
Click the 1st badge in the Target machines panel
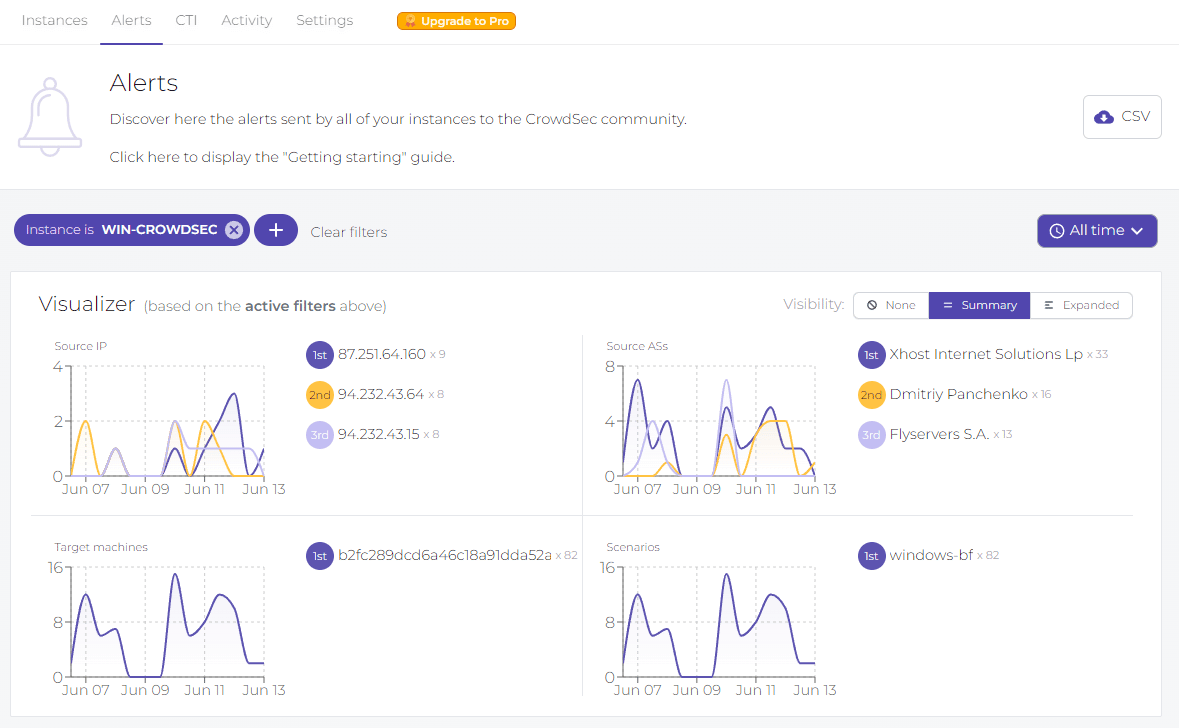pos(319,555)
